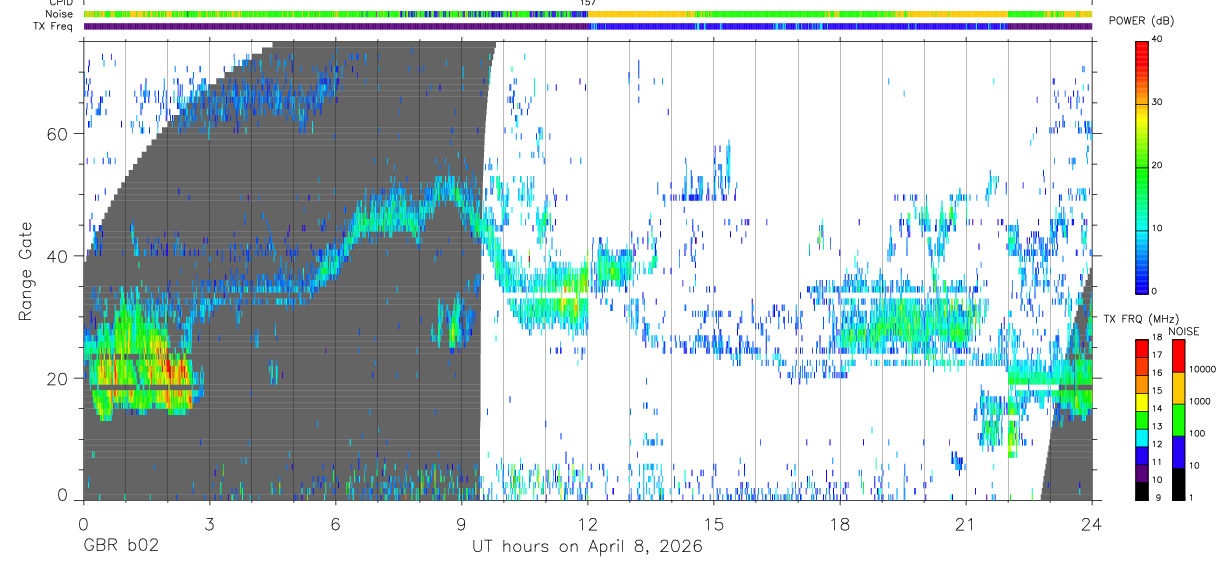Click the horizontal Noise strip above the plot
1228x567 pixels.
(x=588, y=14)
